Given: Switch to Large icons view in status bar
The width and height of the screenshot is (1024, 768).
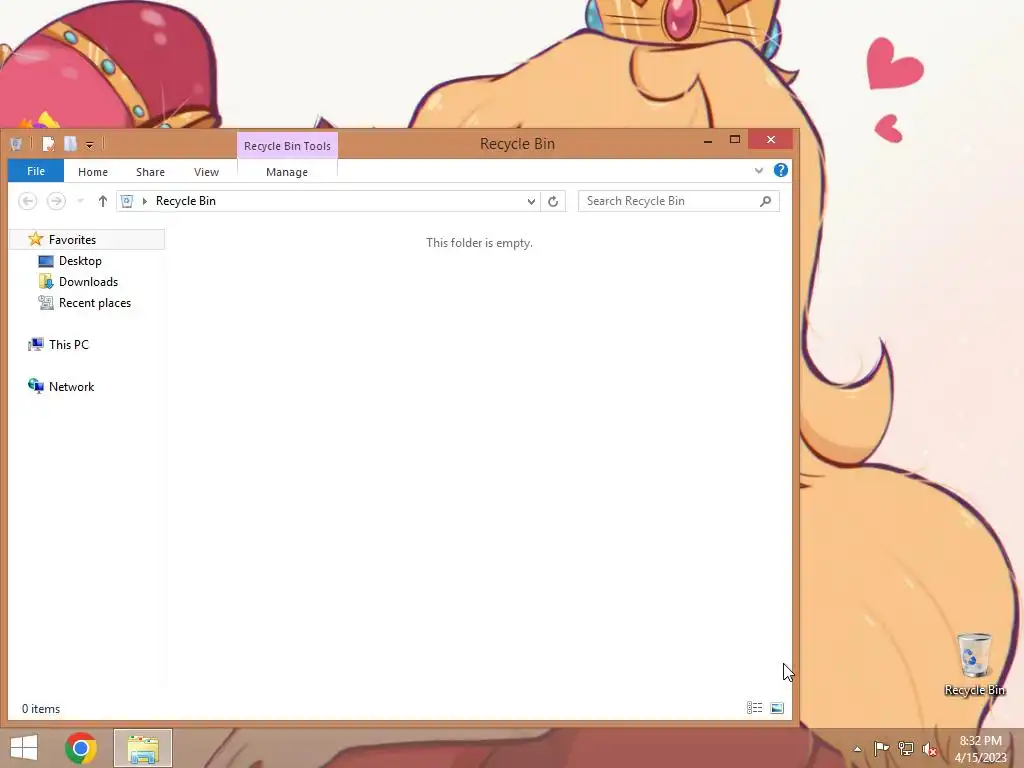Looking at the screenshot, I should (x=776, y=708).
